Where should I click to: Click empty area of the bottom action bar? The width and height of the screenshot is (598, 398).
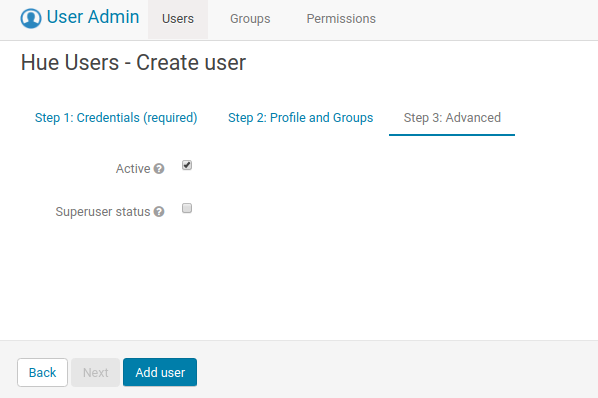pyautogui.click(x=397, y=372)
